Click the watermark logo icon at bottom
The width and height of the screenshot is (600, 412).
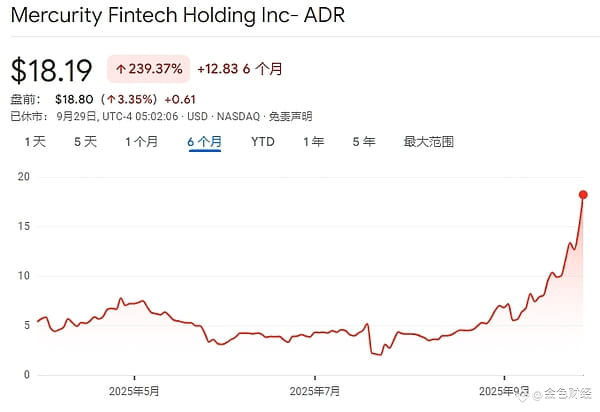[x=522, y=396]
